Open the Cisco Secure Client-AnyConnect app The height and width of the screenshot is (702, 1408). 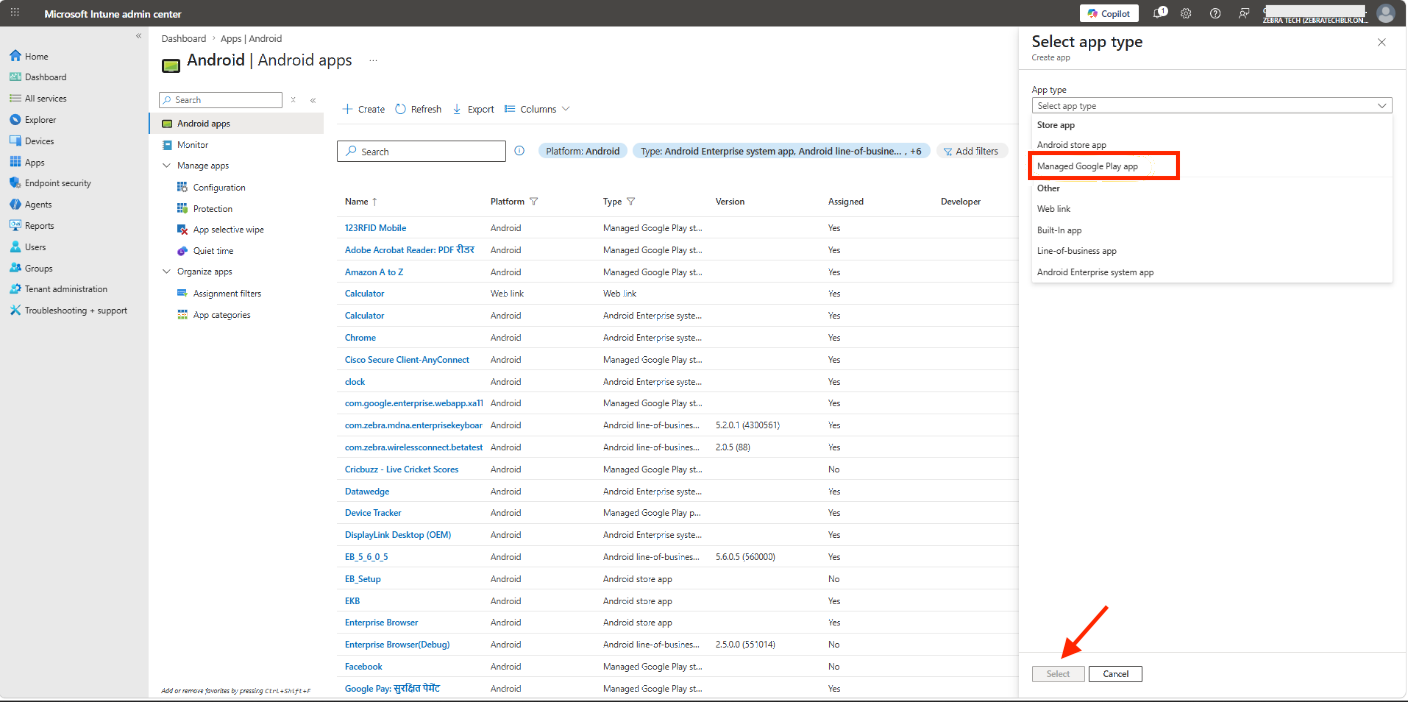(x=407, y=359)
